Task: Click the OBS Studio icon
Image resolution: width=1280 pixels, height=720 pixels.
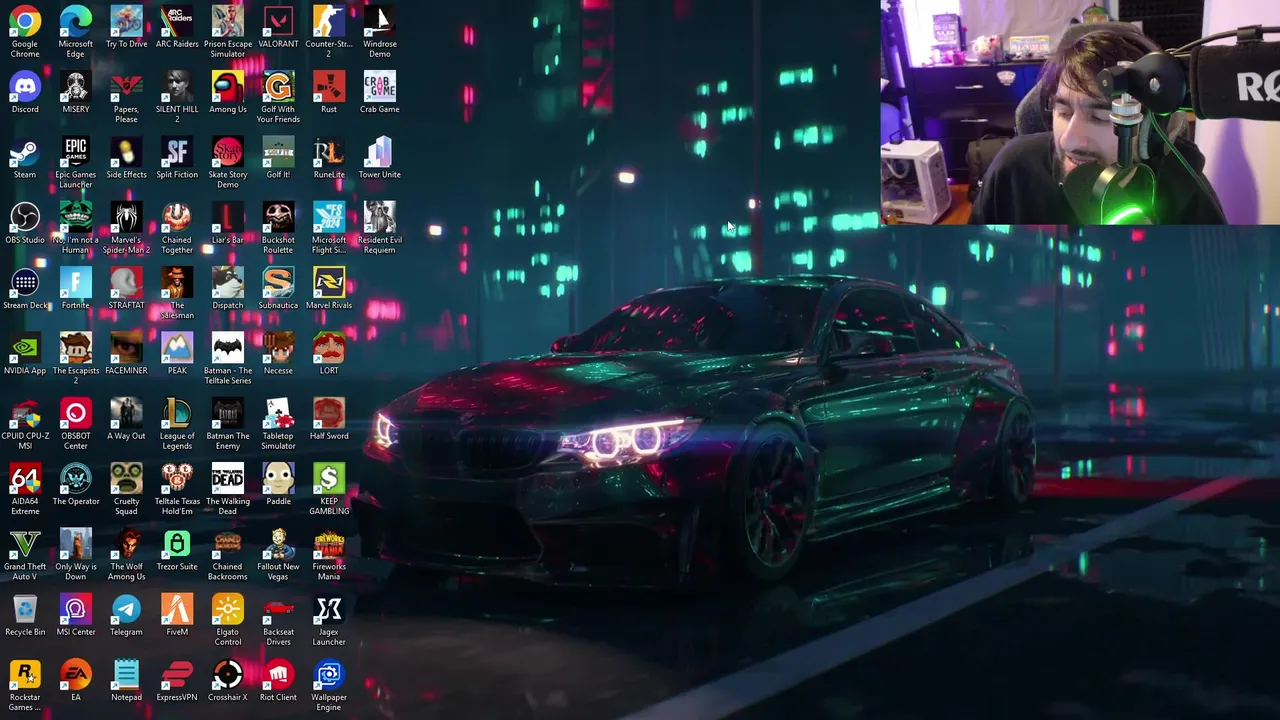Action: (x=25, y=217)
